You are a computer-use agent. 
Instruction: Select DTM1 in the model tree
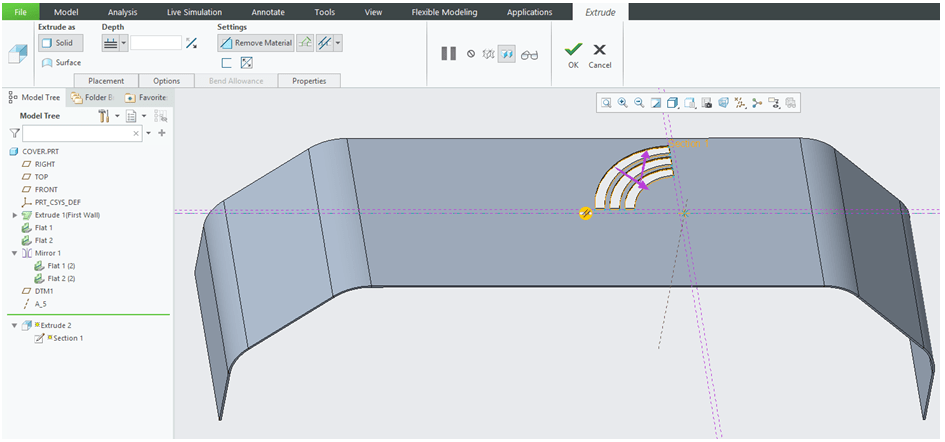(x=45, y=291)
